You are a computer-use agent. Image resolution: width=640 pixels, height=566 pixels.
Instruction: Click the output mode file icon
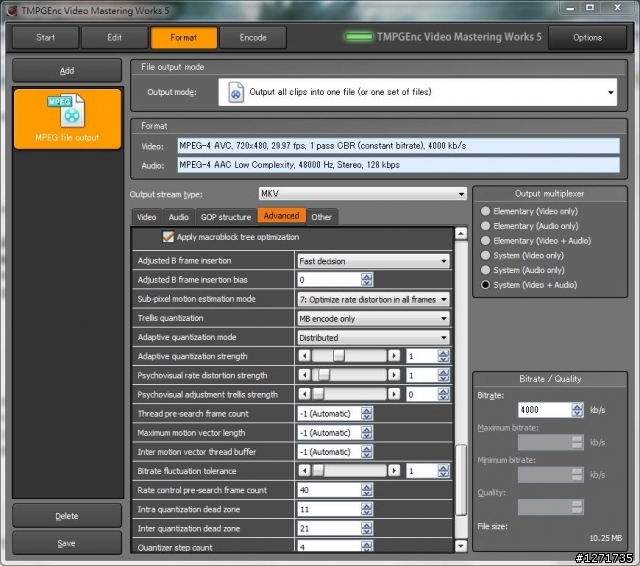(x=236, y=92)
